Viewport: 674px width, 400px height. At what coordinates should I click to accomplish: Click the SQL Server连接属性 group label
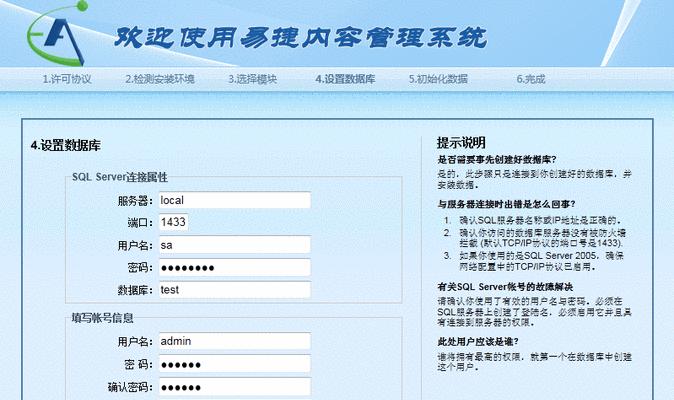point(119,177)
